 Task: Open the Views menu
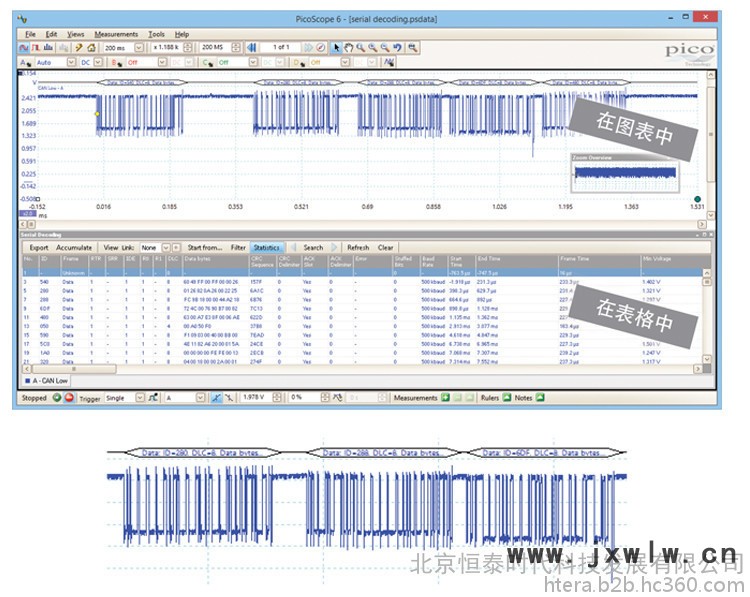click(76, 34)
